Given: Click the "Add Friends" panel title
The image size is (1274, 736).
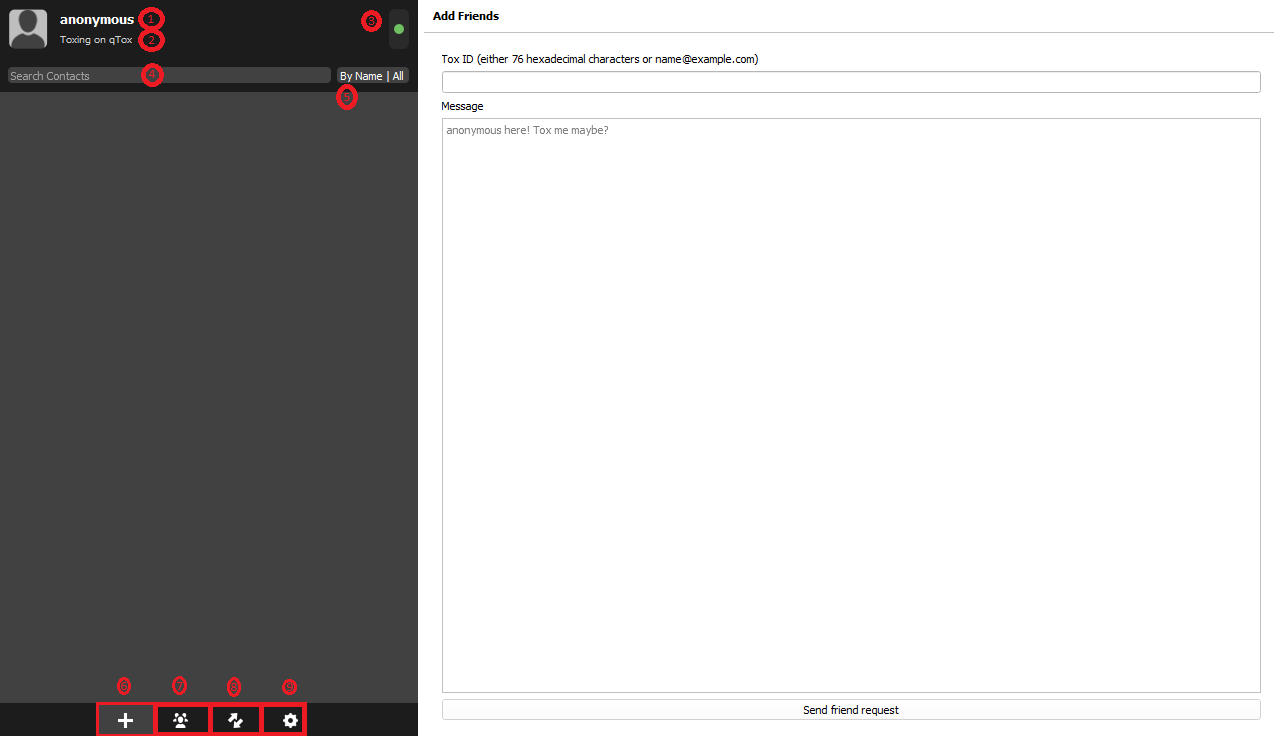Looking at the screenshot, I should [466, 16].
